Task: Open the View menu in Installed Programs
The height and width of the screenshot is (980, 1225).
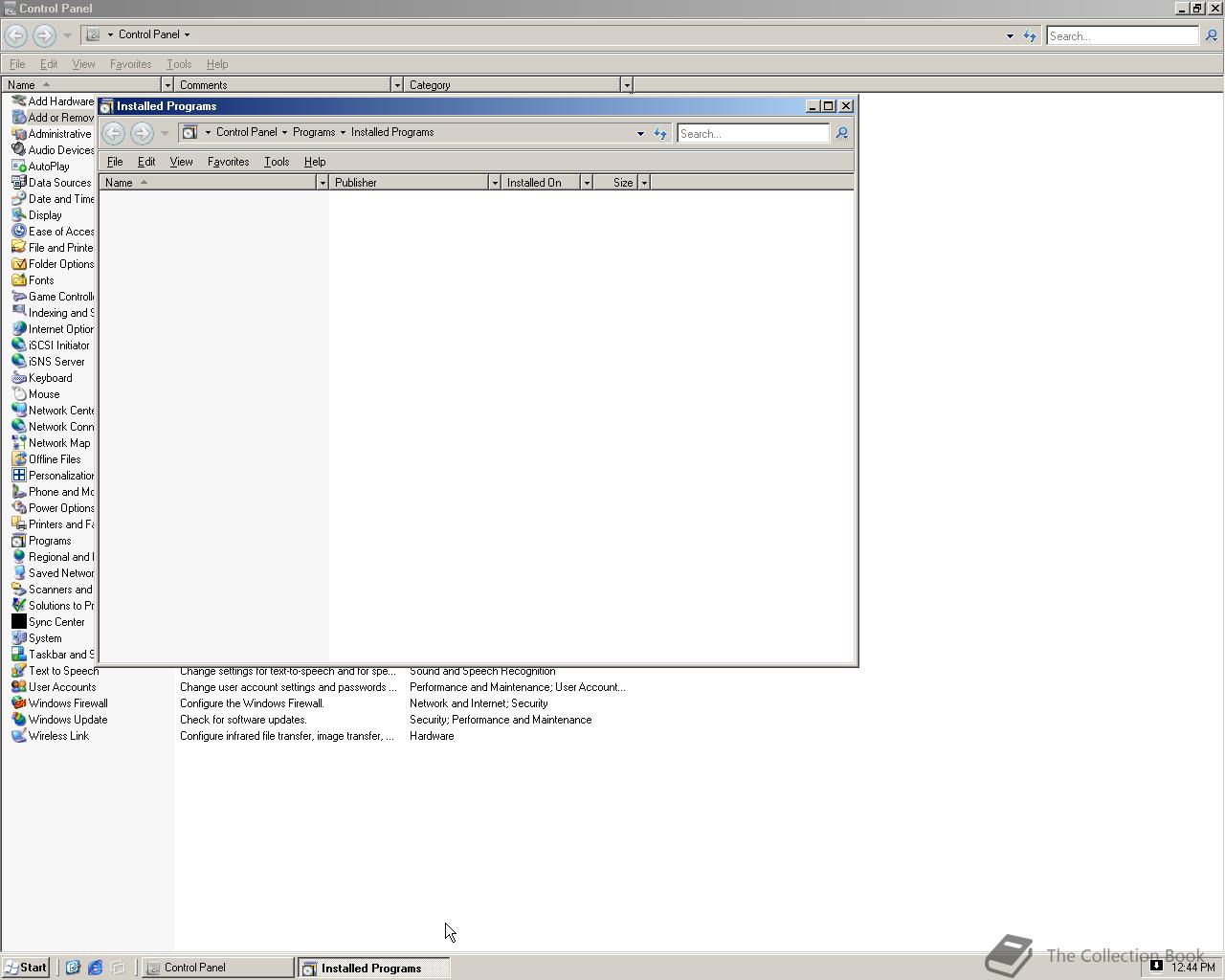Action: [x=181, y=162]
